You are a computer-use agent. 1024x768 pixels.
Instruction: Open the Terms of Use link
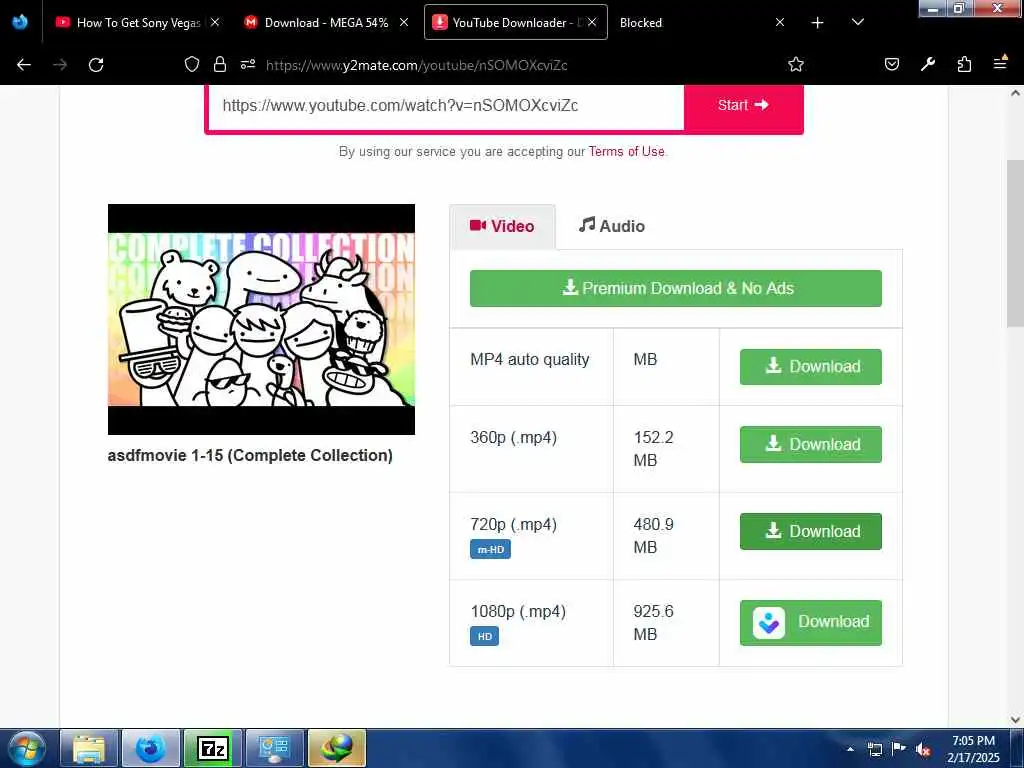point(626,152)
